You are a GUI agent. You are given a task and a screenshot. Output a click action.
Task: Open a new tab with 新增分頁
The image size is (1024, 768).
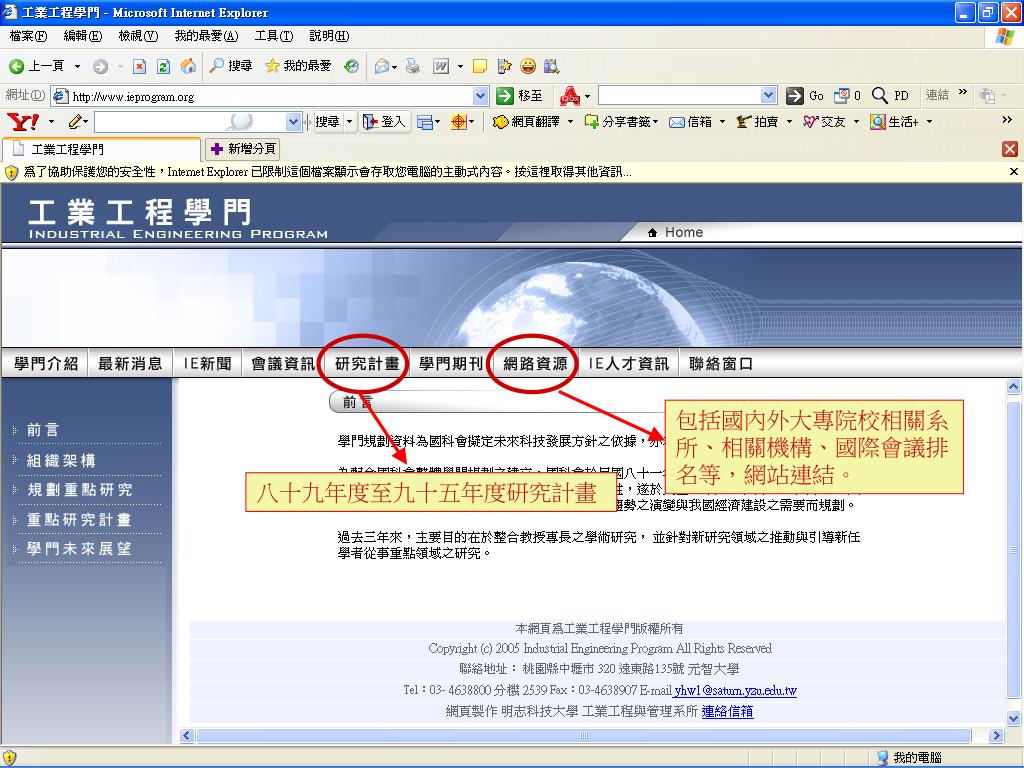coord(243,150)
